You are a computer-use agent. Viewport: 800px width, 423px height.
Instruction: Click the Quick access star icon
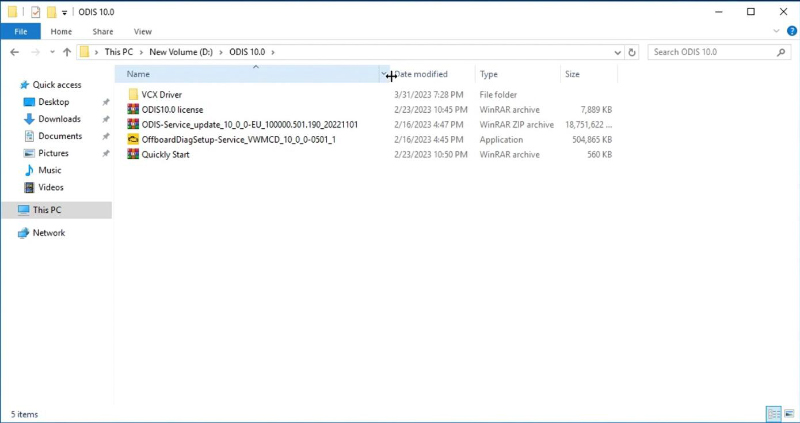(24, 85)
